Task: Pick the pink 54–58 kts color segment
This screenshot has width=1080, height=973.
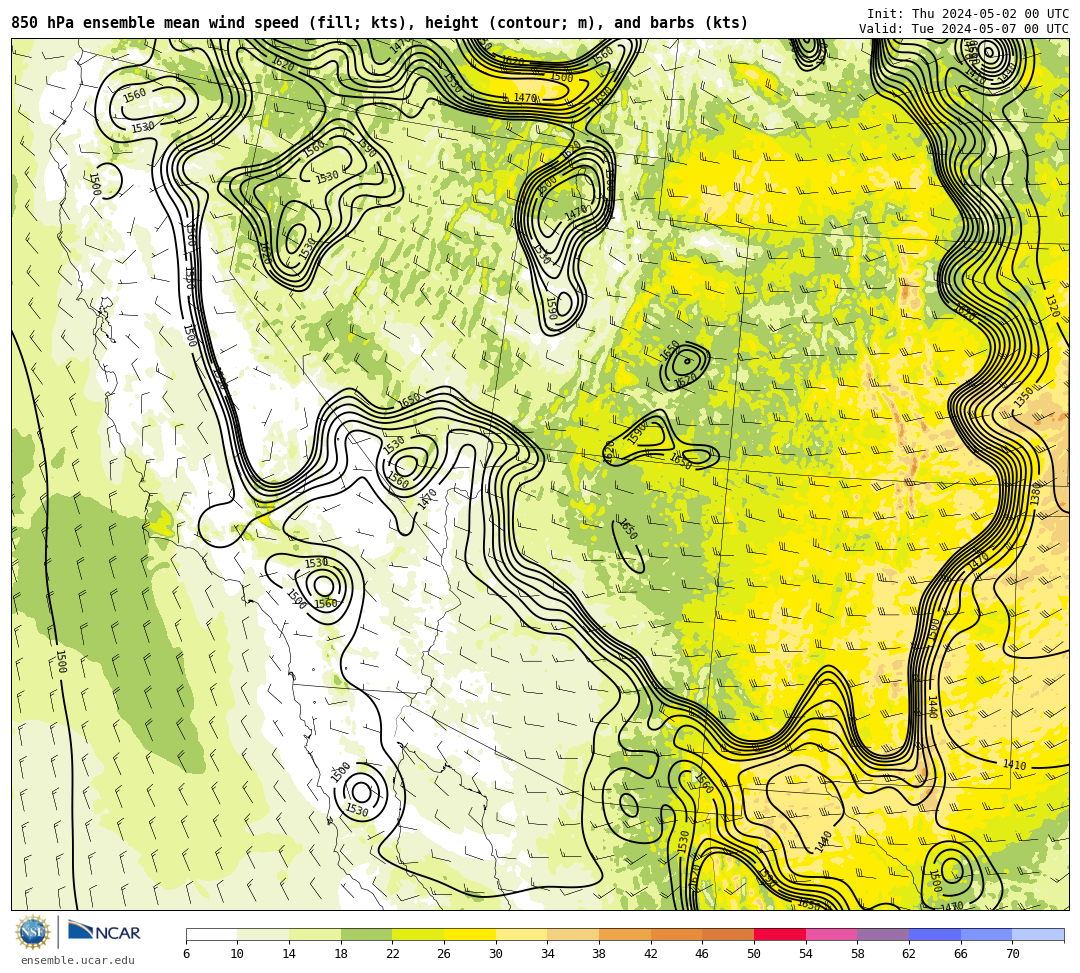Action: pos(831,934)
